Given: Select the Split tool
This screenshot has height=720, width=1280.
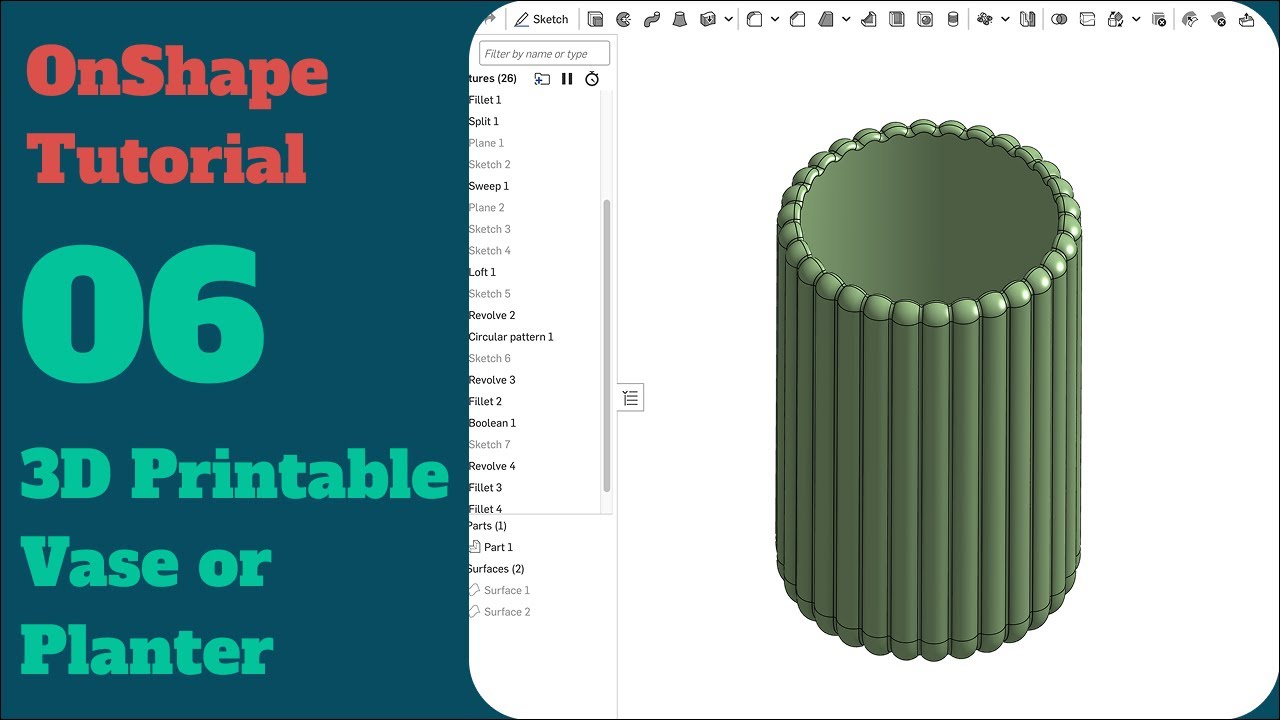Looking at the screenshot, I should (1087, 19).
